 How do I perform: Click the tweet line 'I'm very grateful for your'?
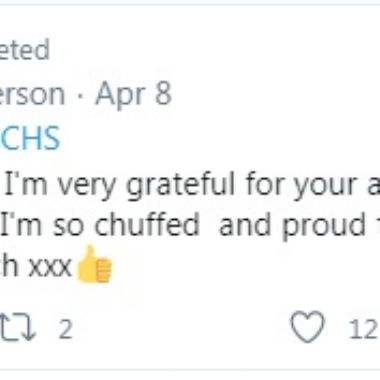[190, 185]
